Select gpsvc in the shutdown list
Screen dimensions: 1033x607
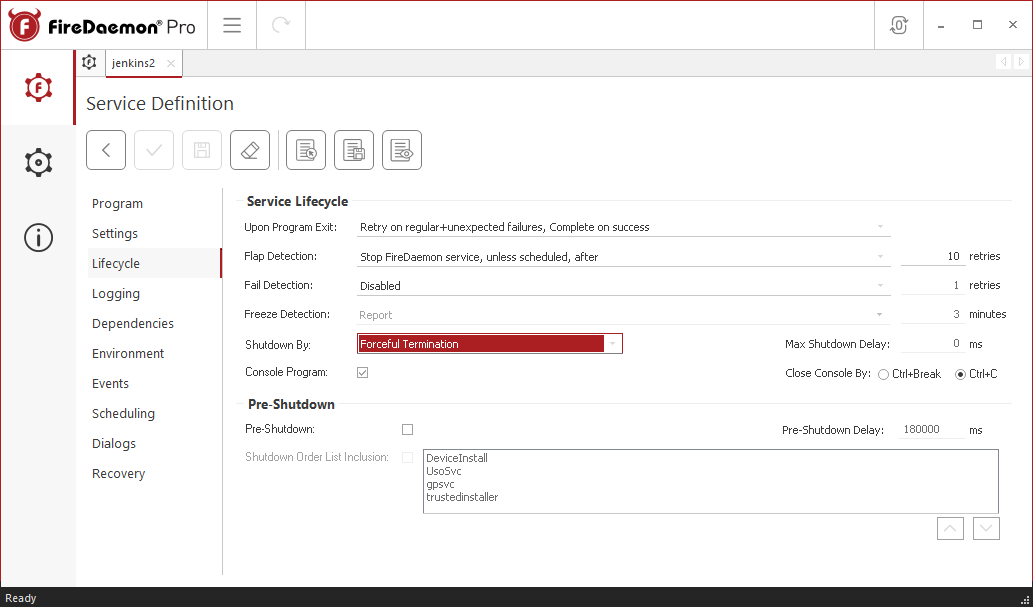pyautogui.click(x=440, y=484)
